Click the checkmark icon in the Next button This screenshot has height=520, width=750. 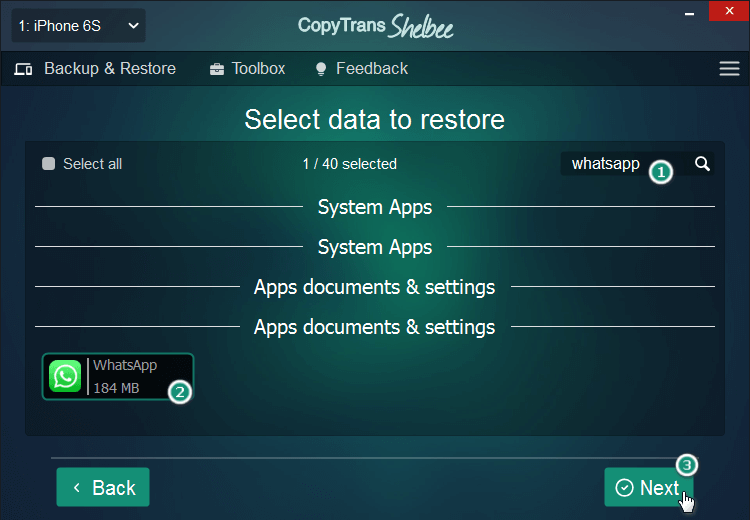[625, 487]
